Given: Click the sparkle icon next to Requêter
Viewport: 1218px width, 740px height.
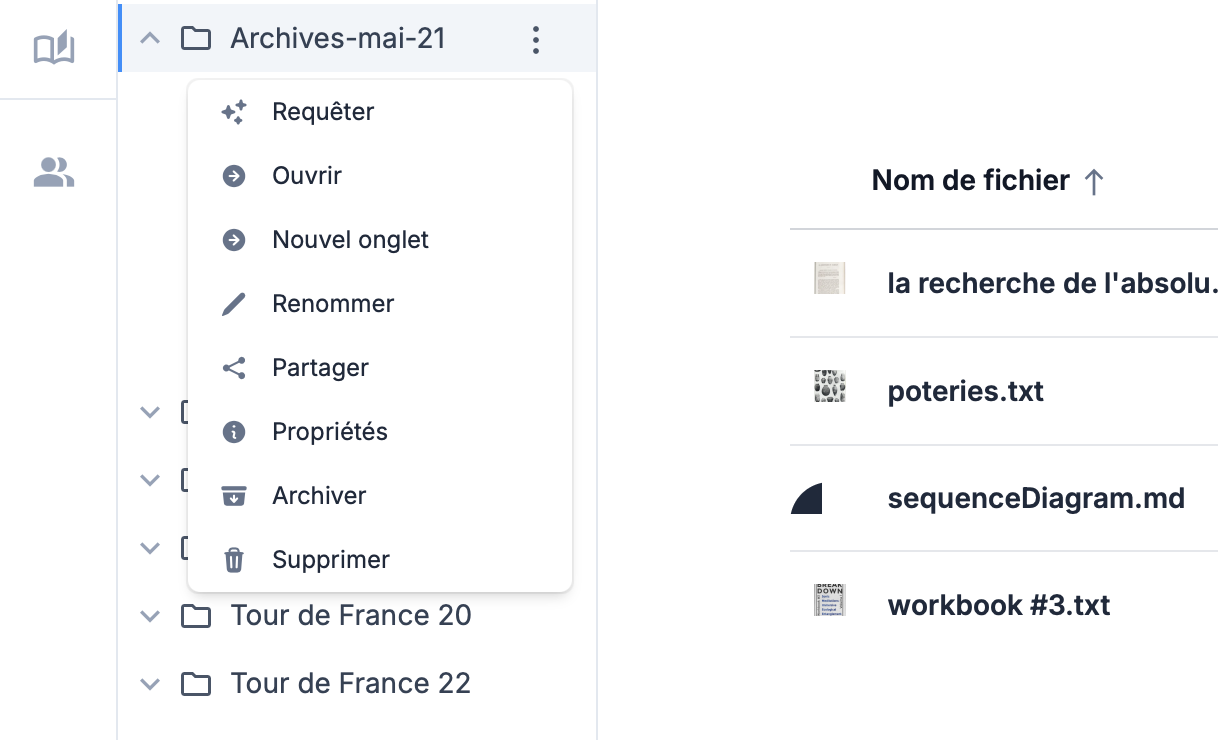Looking at the screenshot, I should [234, 112].
